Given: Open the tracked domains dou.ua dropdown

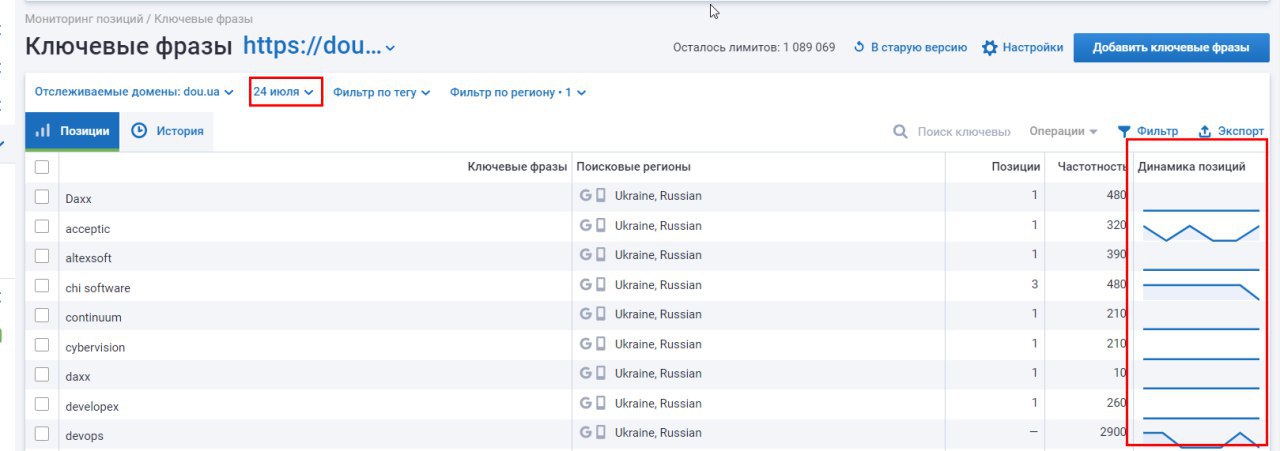Looking at the screenshot, I should 134,92.
